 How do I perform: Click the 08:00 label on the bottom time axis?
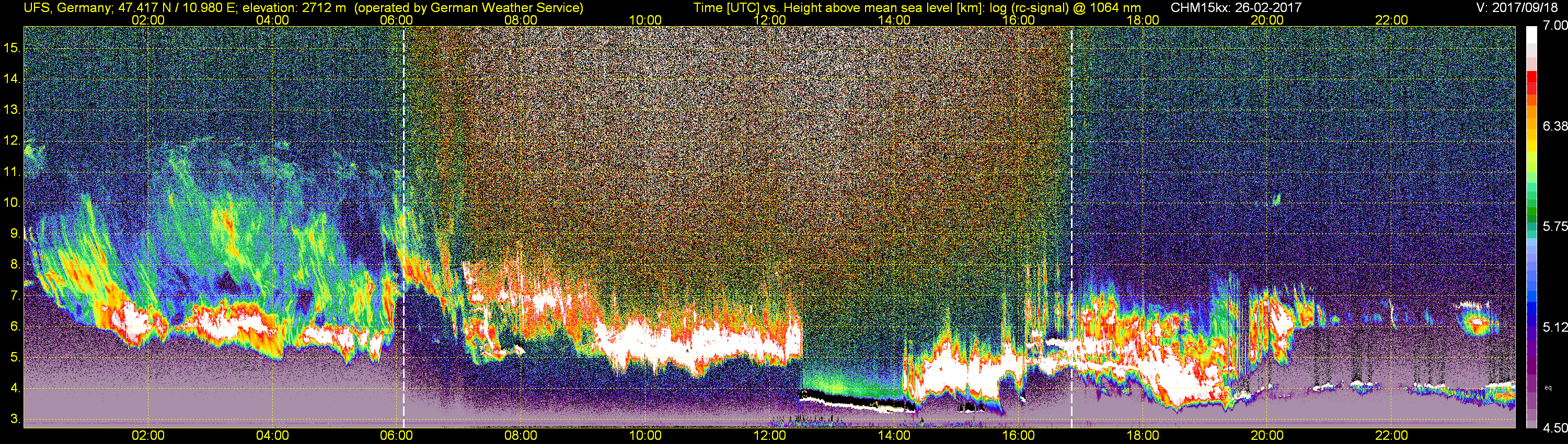[521, 436]
